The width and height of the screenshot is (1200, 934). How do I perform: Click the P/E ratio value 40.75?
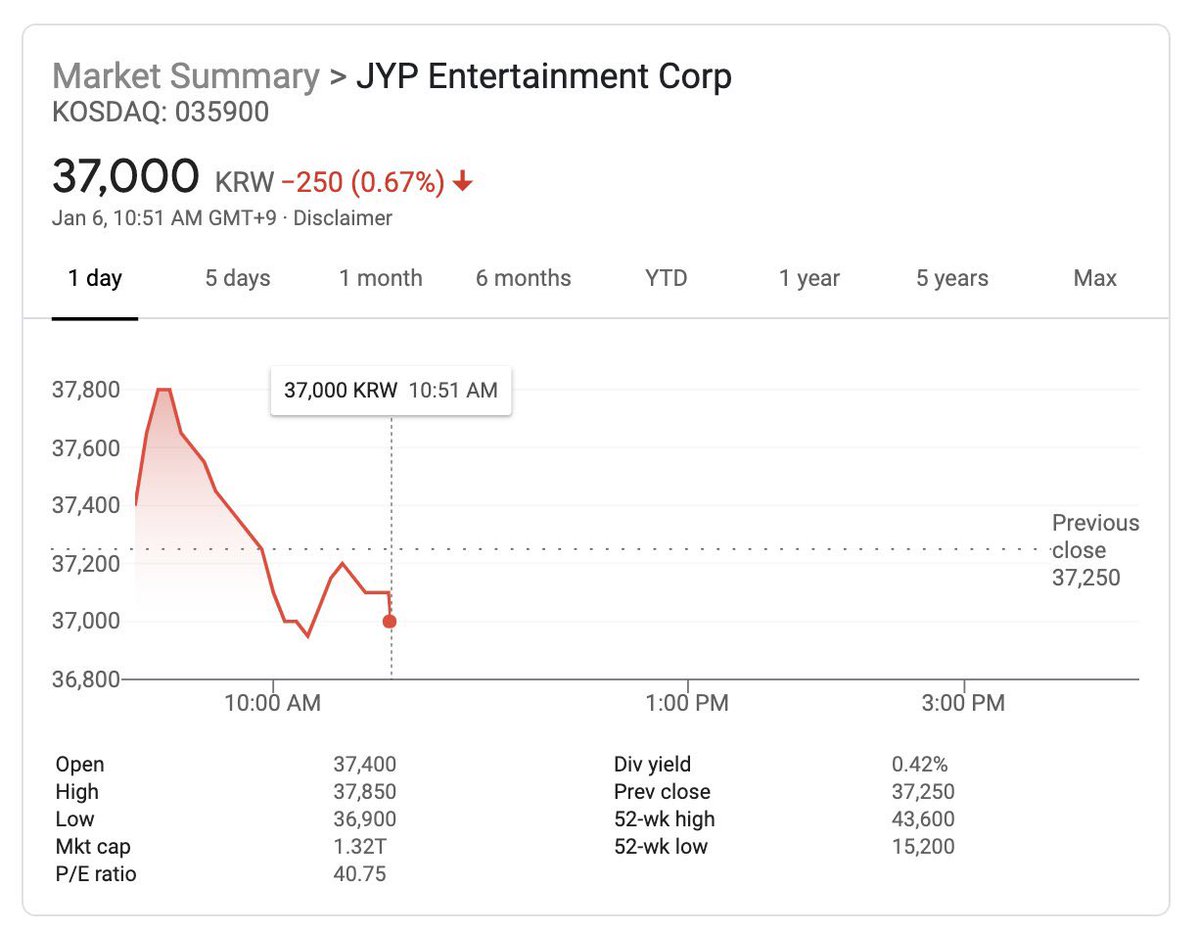(359, 874)
